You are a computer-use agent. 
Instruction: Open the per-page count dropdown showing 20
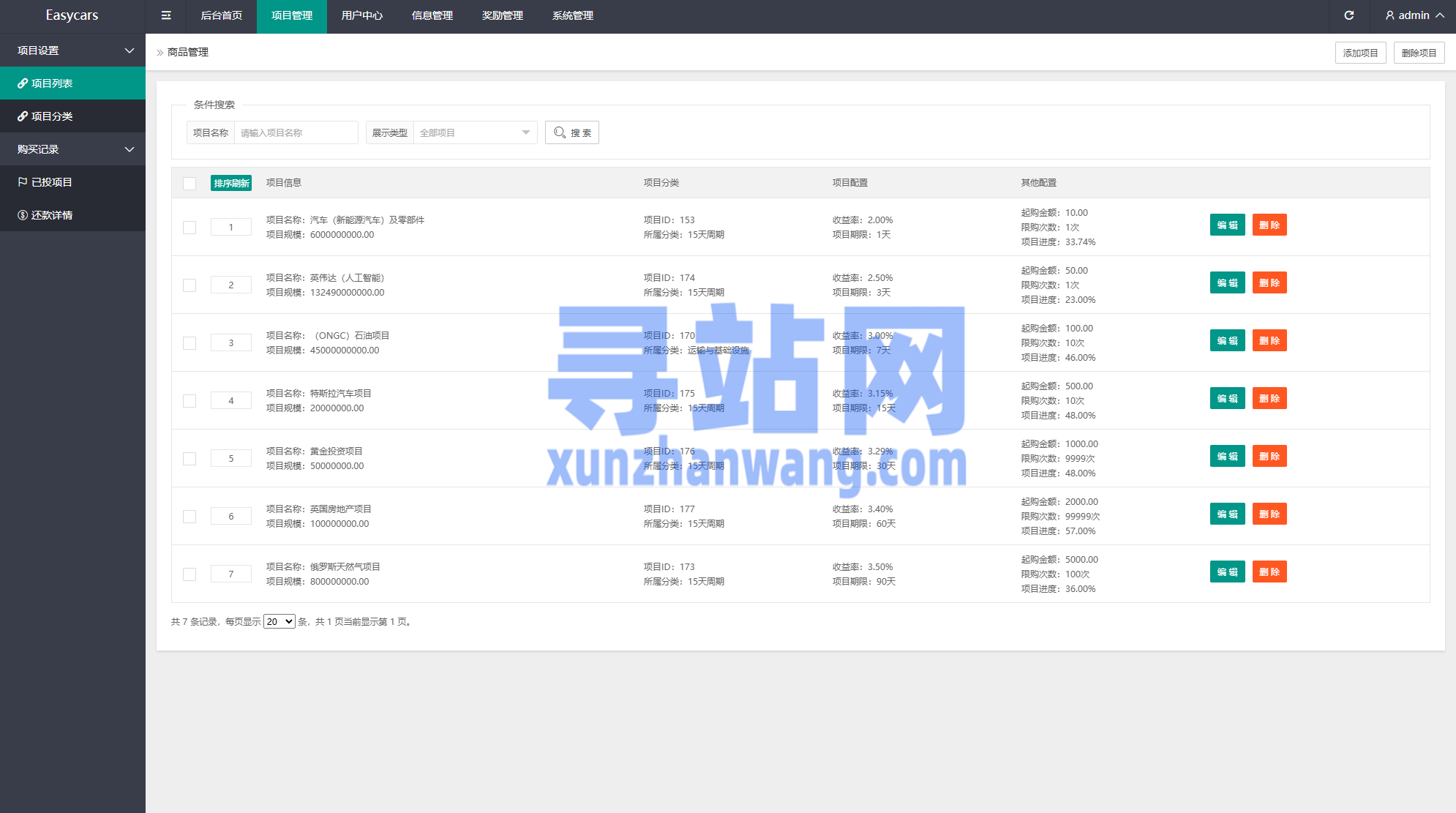coord(279,621)
